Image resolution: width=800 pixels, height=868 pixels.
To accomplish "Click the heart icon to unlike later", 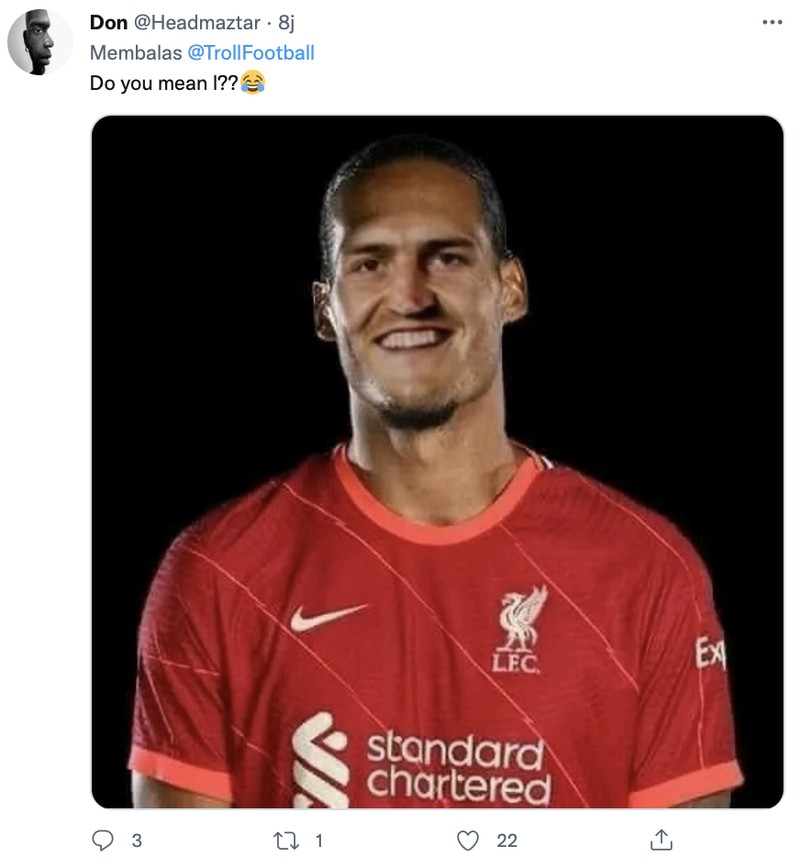I will coord(466,843).
